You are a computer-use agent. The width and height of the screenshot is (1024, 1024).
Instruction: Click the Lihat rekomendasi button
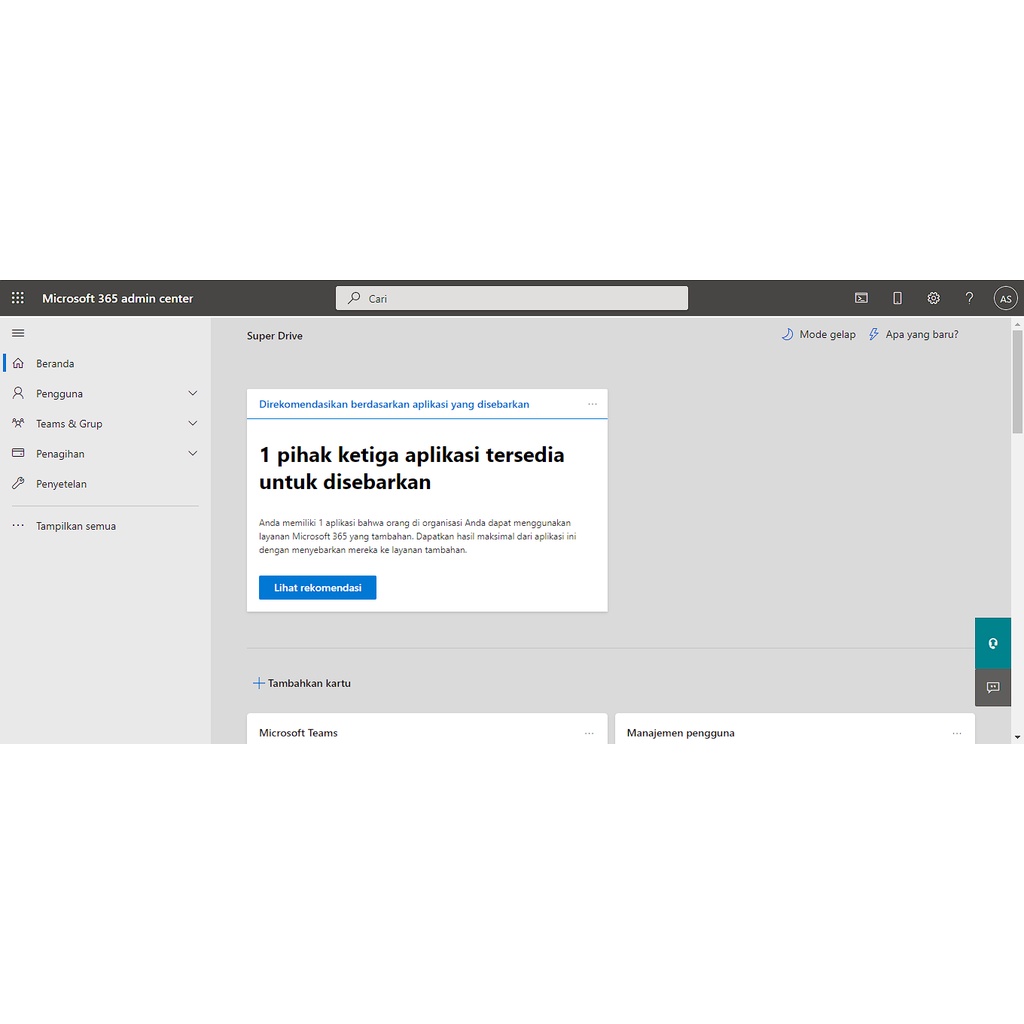point(317,587)
